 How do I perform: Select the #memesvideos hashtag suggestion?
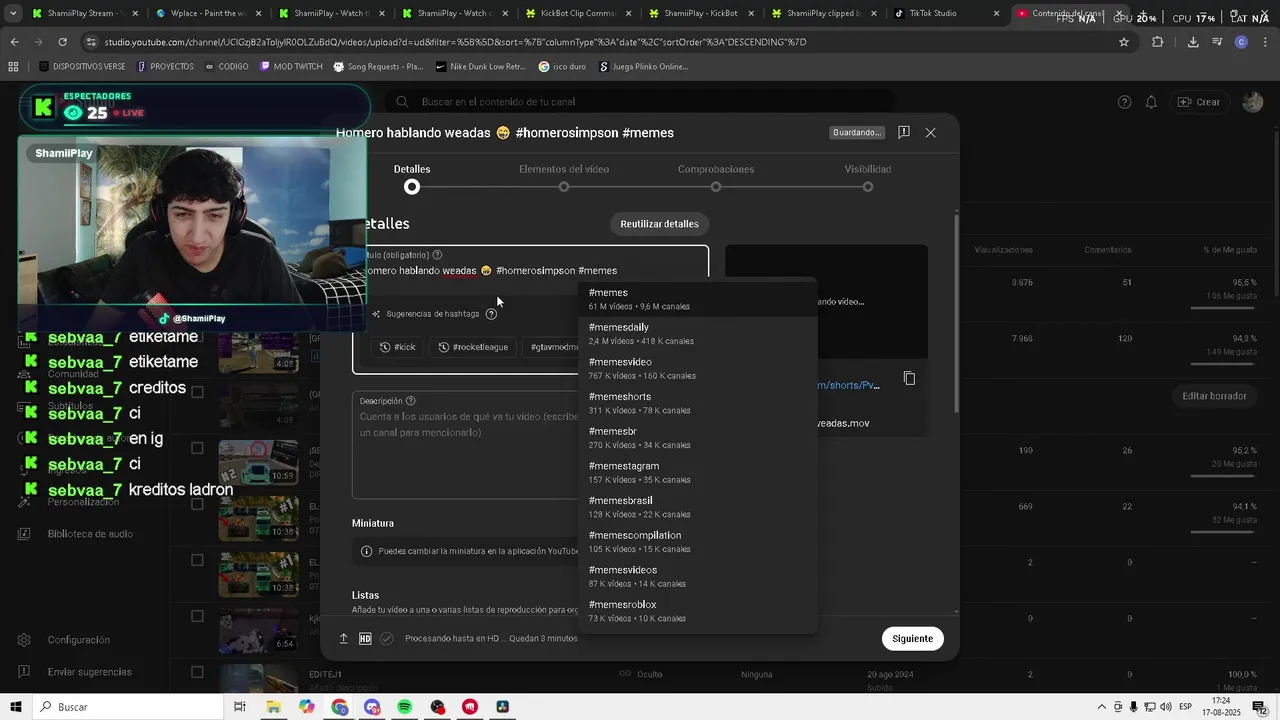[x=698, y=576]
